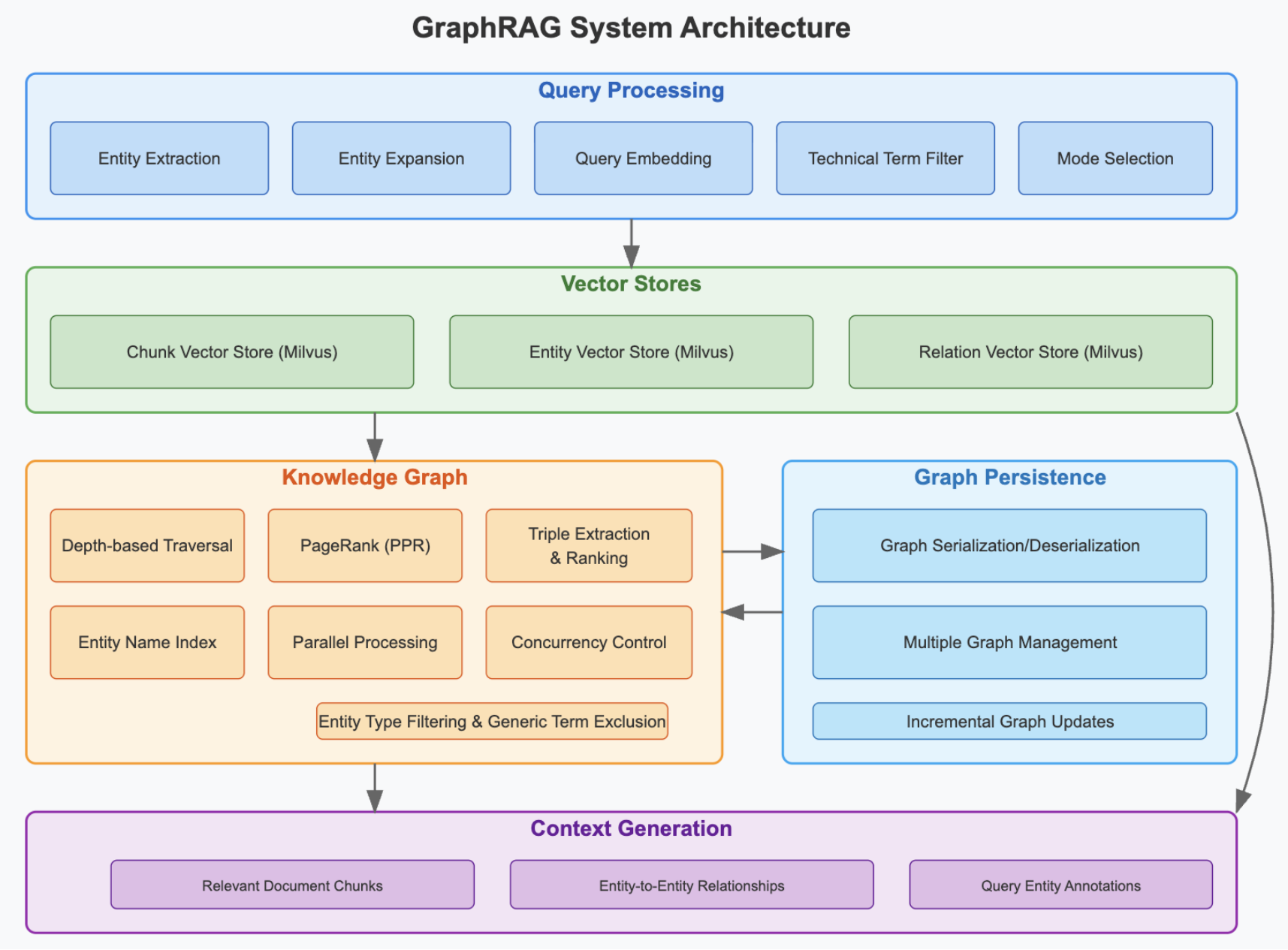Select the Entity Expansion node
The width and height of the screenshot is (1288, 950).
click(x=401, y=158)
